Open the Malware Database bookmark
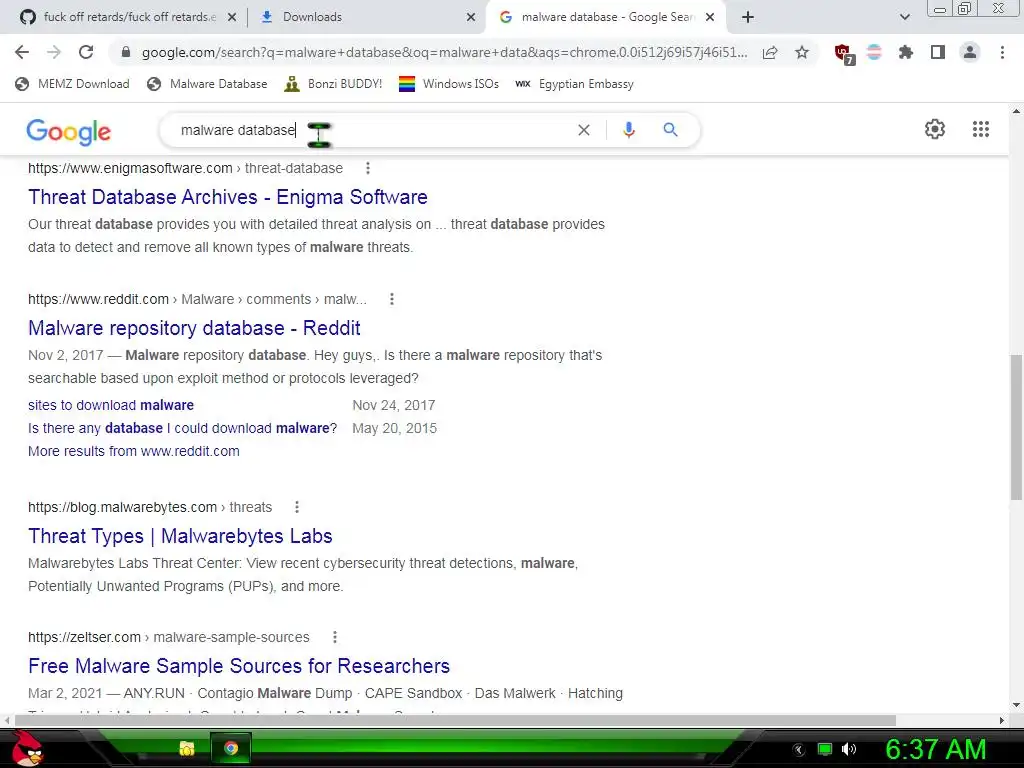The width and height of the screenshot is (1024, 768). [x=208, y=84]
